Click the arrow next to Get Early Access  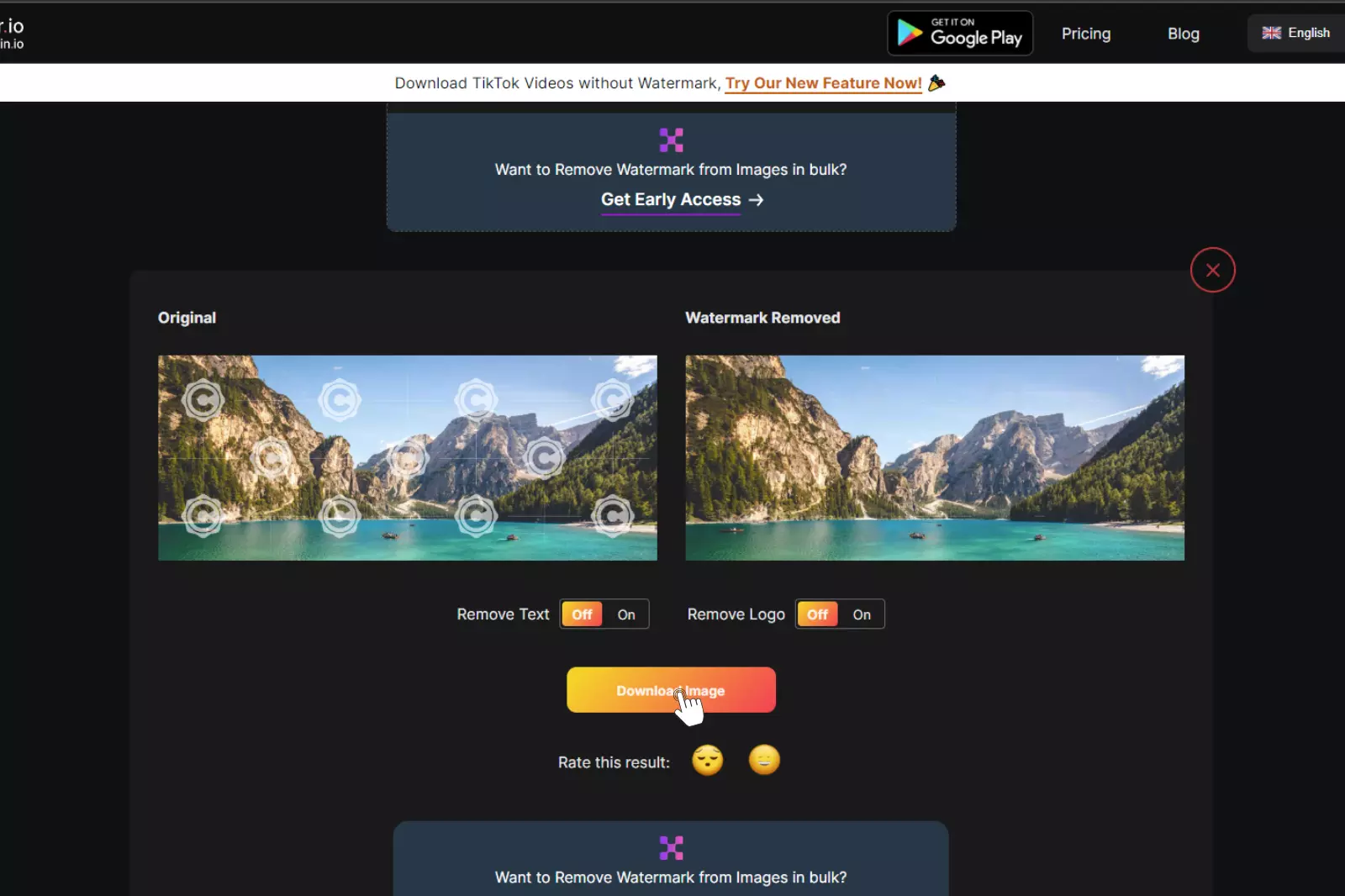pos(756,200)
